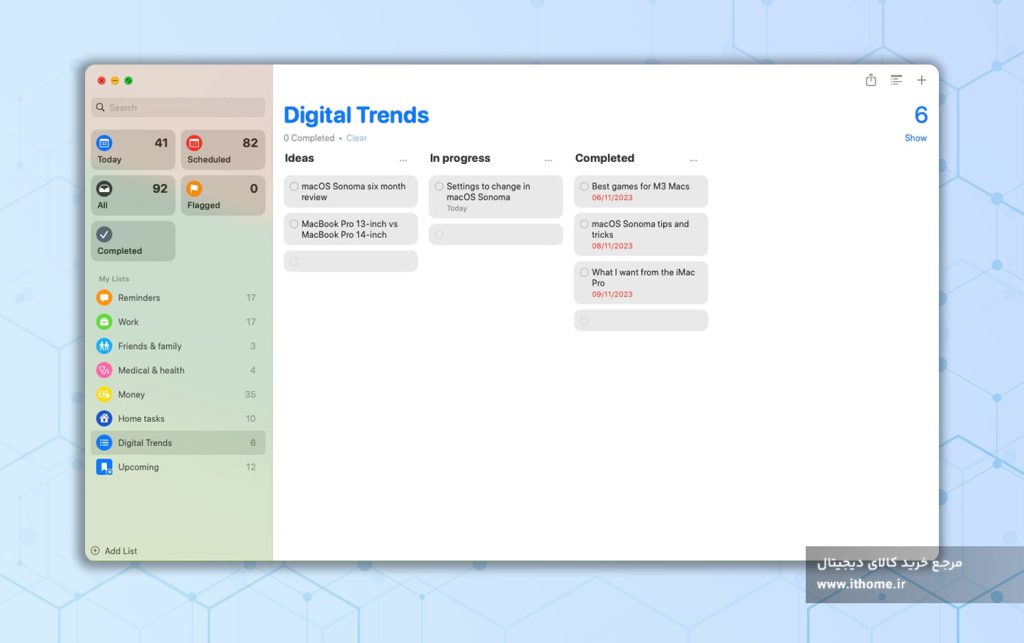1024x643 pixels.
Task: Click the My Lists section header
Action: pyautogui.click(x=114, y=279)
